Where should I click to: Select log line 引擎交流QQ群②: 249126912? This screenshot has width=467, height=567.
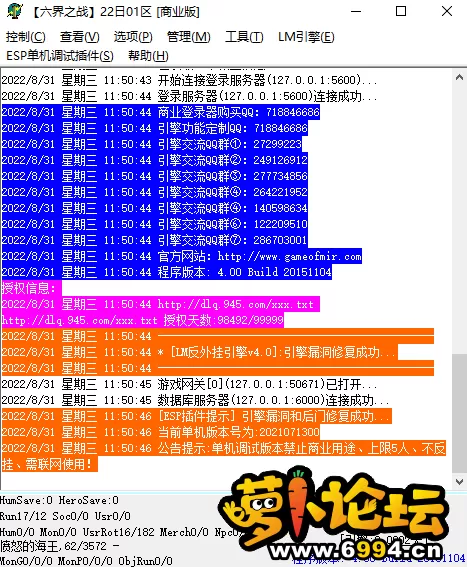(154, 160)
